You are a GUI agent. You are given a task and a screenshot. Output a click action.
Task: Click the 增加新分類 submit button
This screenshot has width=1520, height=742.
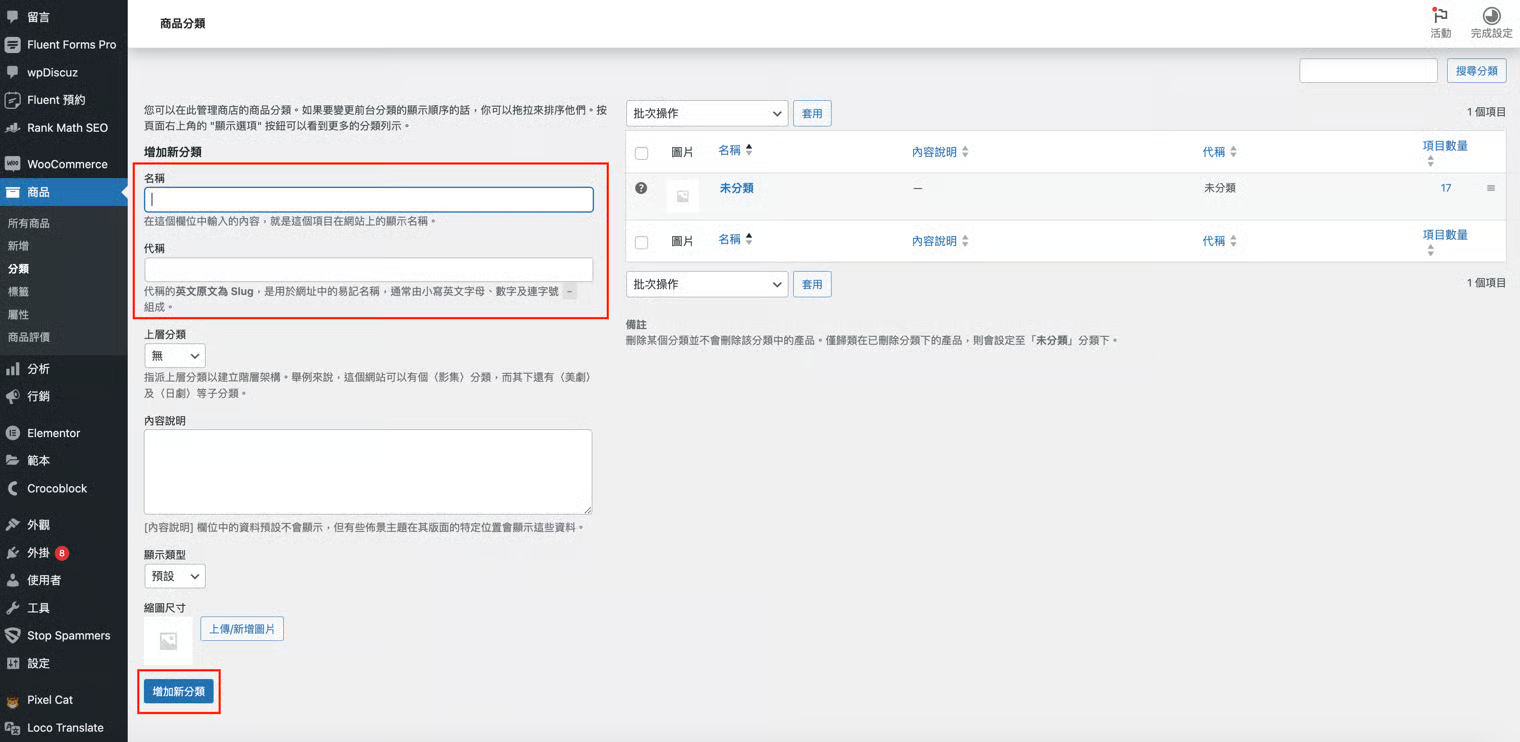pyautogui.click(x=179, y=692)
